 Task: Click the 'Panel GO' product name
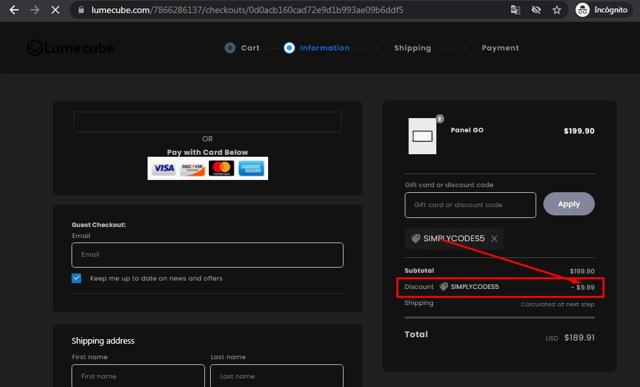tap(467, 130)
